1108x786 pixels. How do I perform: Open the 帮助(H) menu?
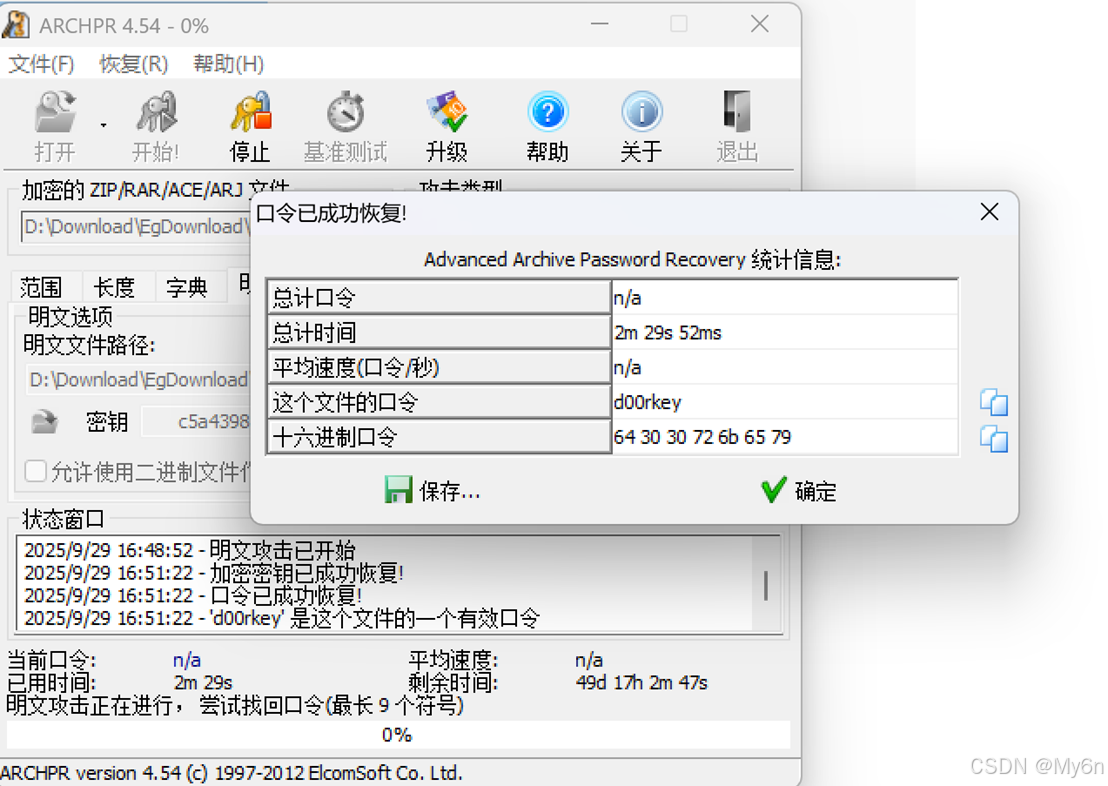tap(228, 64)
